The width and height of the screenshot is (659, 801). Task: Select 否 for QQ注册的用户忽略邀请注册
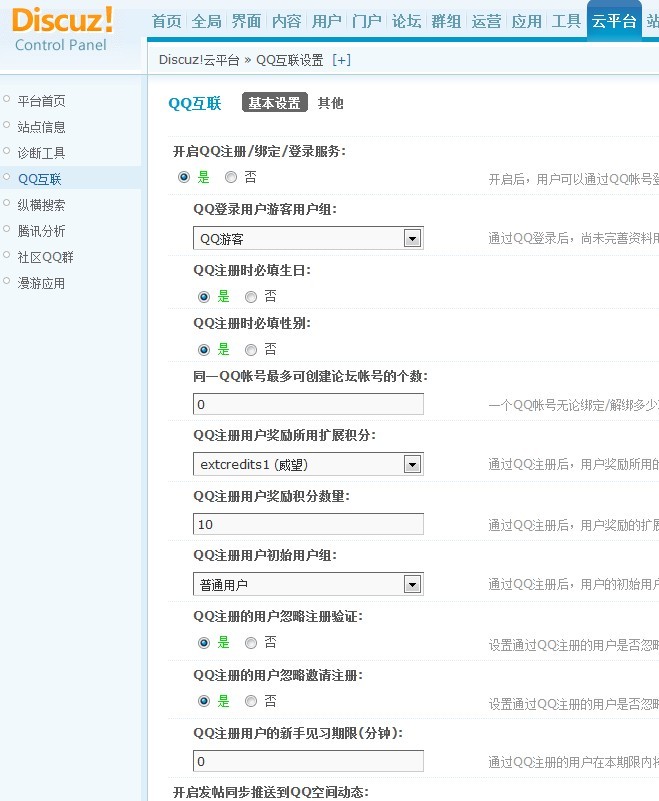coord(251,701)
